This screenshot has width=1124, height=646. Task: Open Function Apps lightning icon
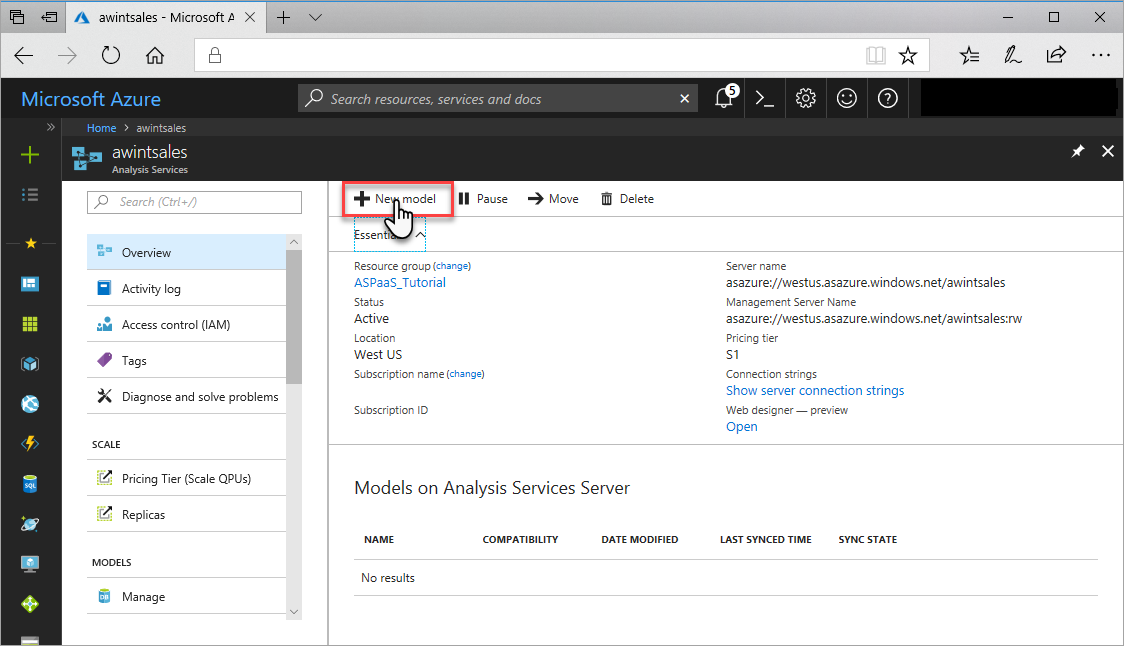pyautogui.click(x=30, y=443)
